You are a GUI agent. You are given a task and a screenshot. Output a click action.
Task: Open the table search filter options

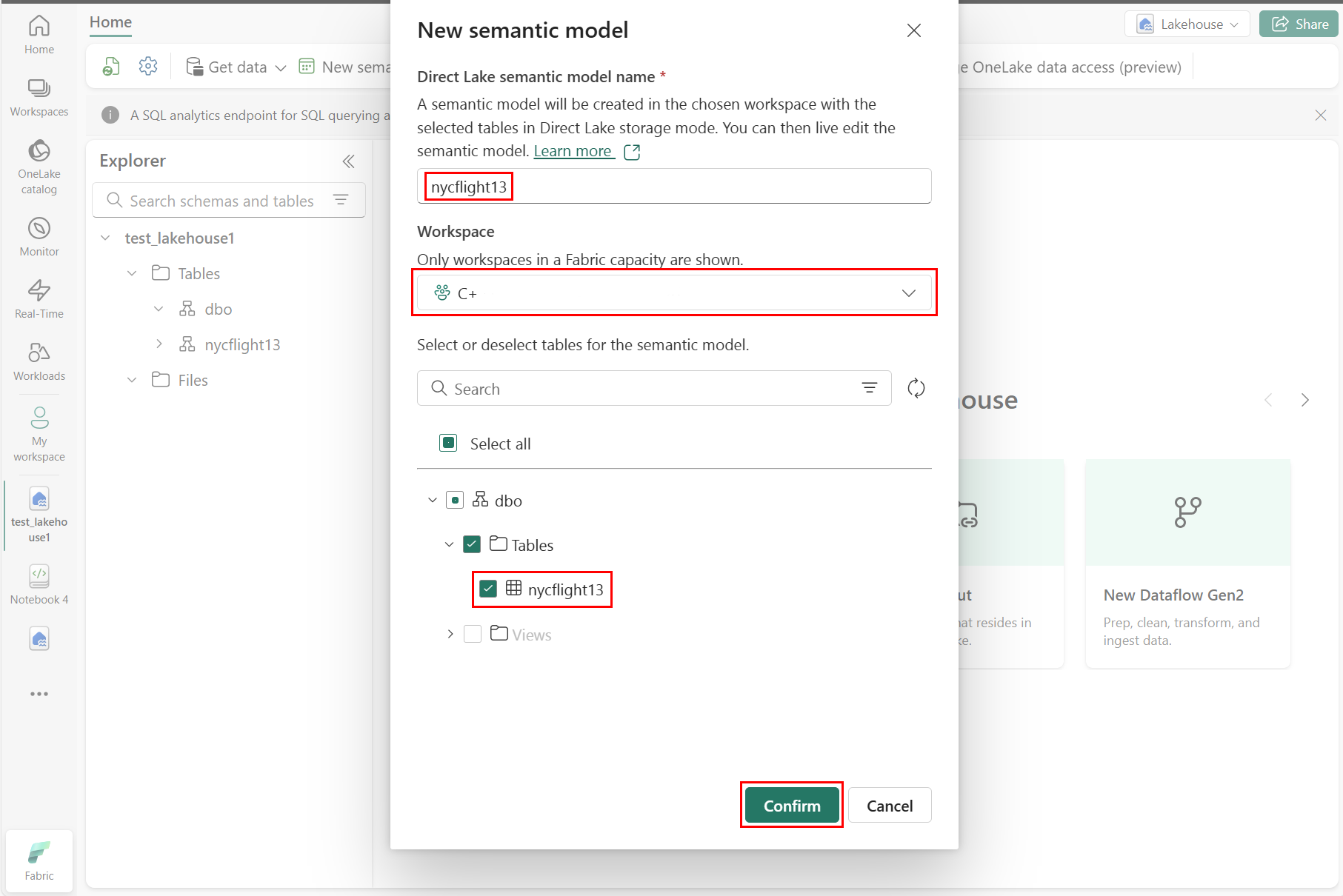click(x=870, y=388)
